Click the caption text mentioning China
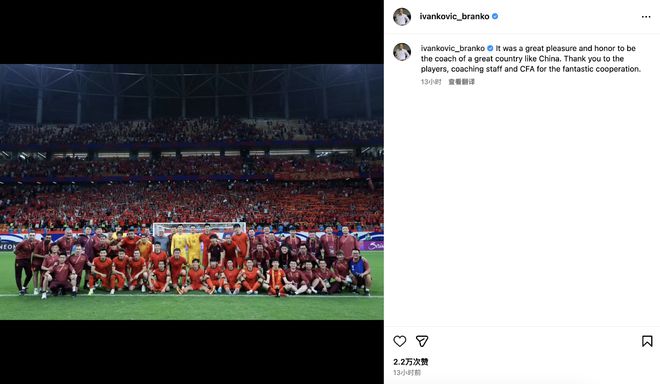660x384 pixels. coord(530,59)
